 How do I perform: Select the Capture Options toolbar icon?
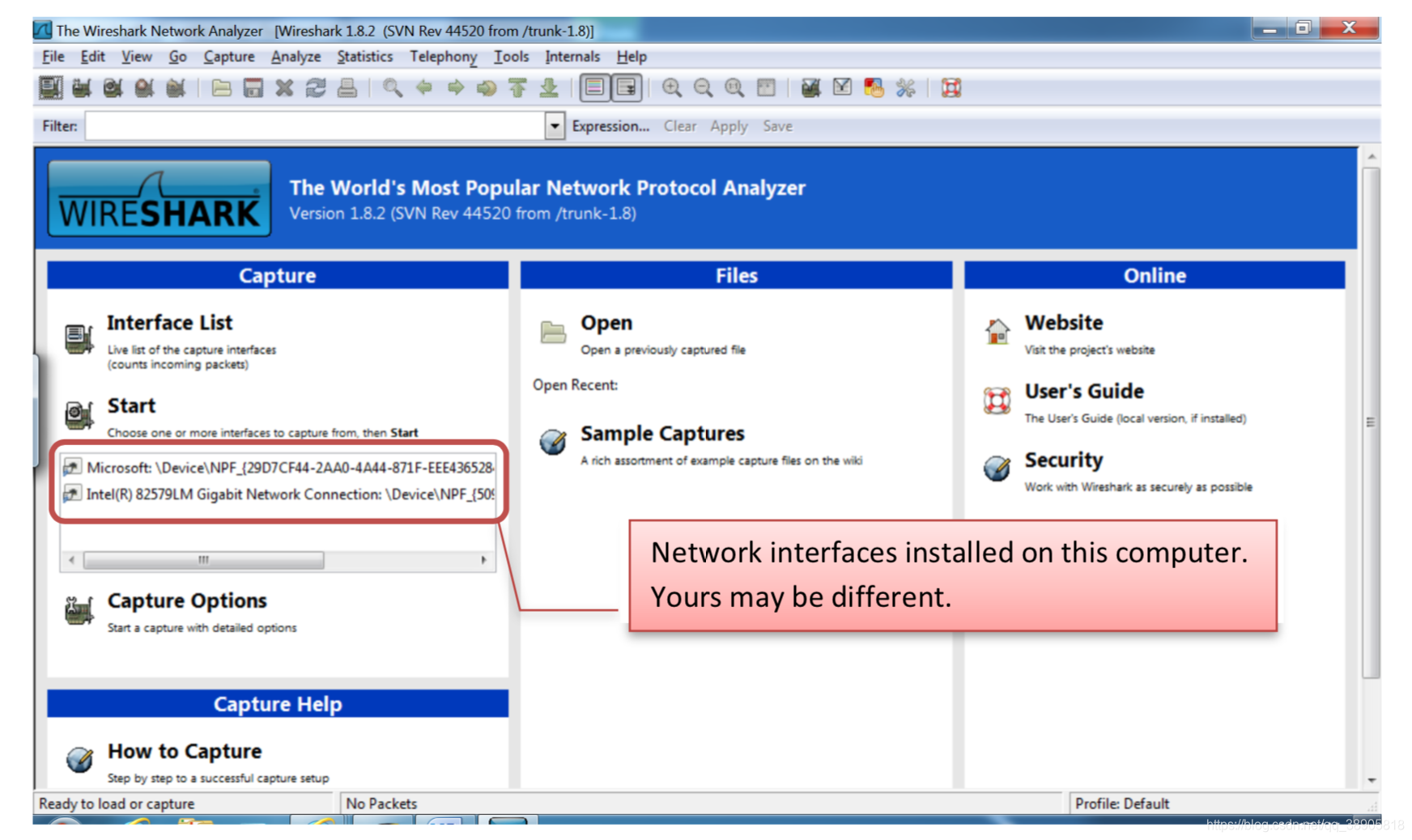click(81, 87)
